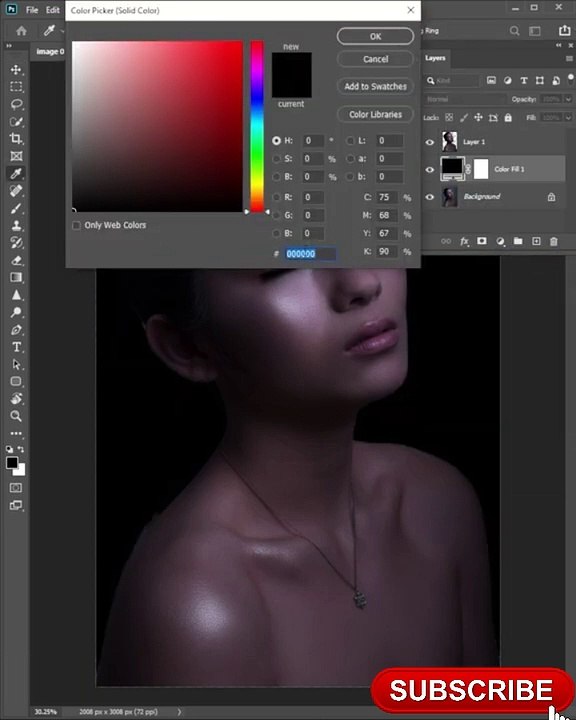Image resolution: width=576 pixels, height=720 pixels.
Task: Create a new layer
Action: (536, 241)
